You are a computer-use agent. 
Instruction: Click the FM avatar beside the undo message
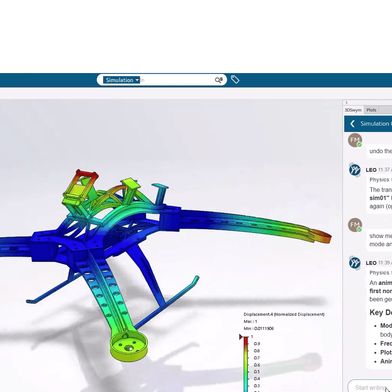coord(355,140)
